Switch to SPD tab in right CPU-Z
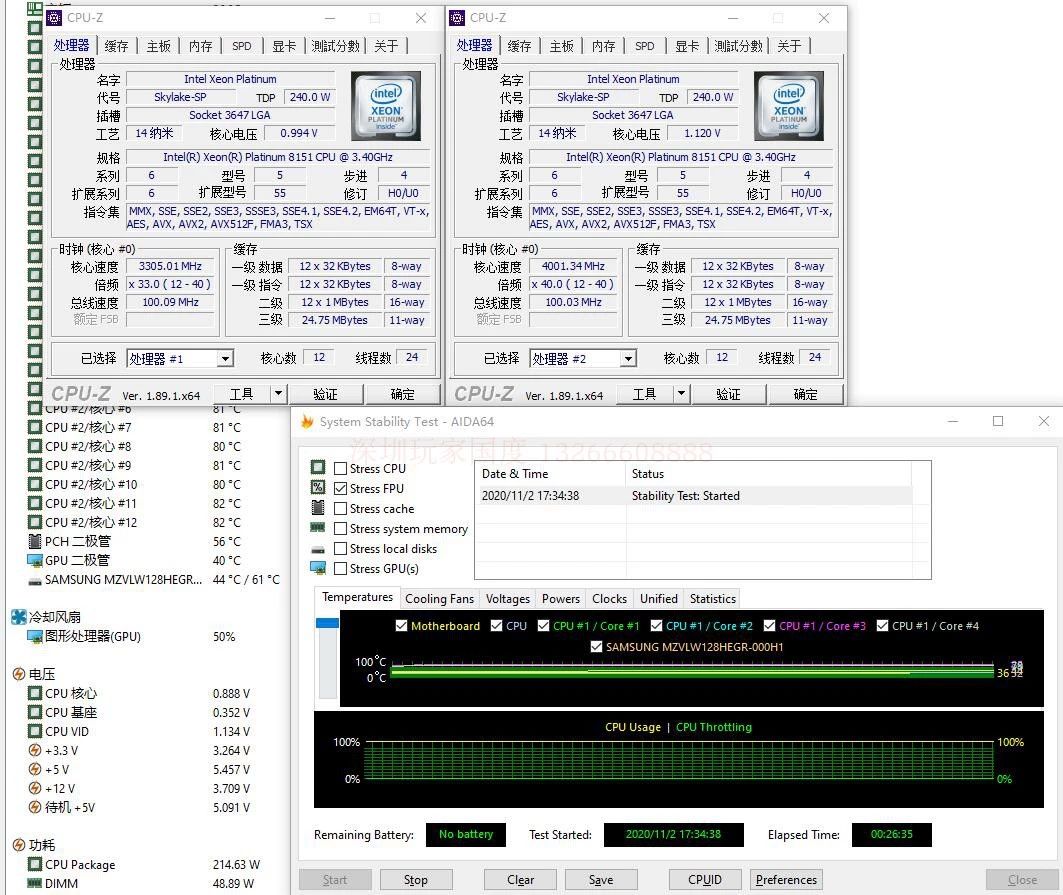 pos(645,46)
